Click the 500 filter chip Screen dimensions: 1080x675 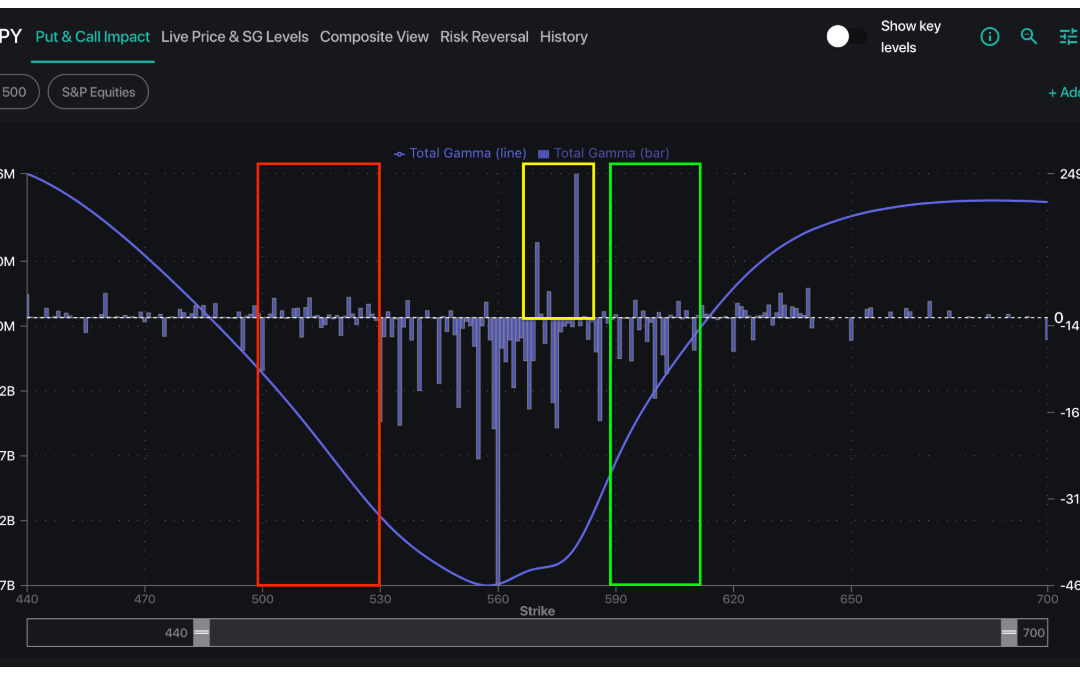pos(15,91)
